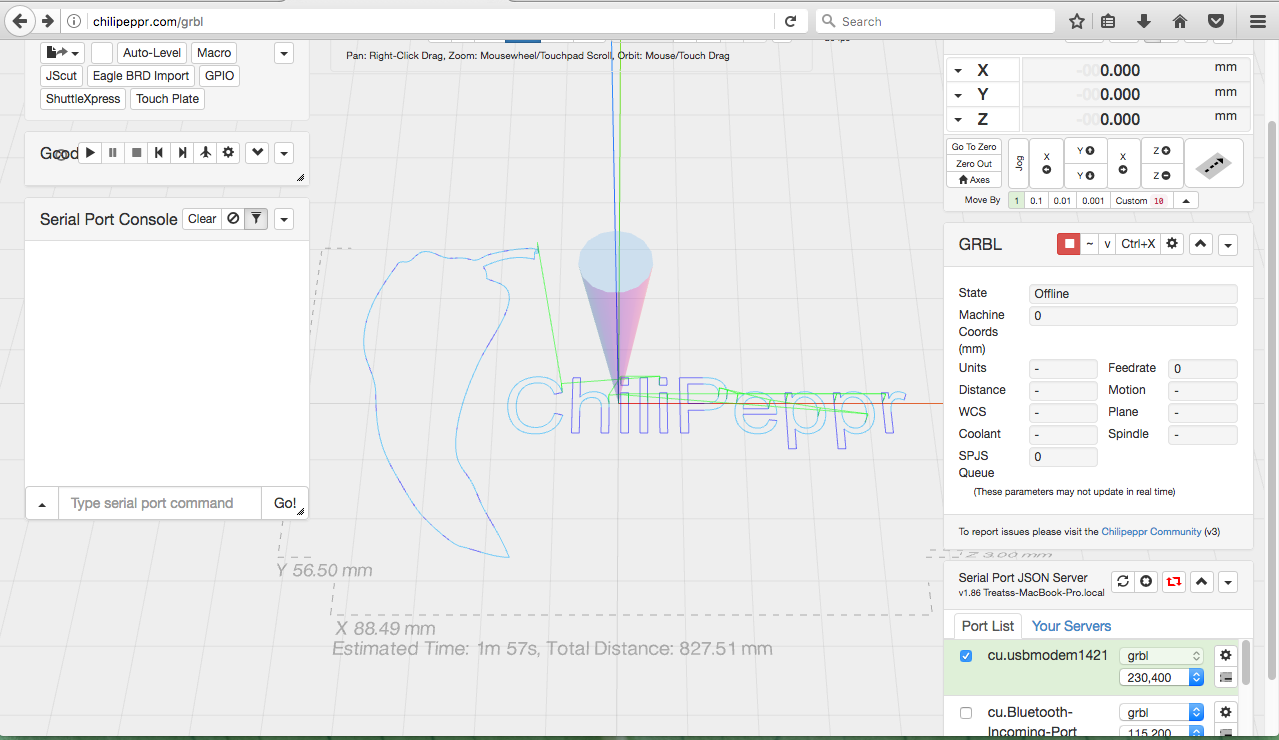The height and width of the screenshot is (740, 1279).
Task: Click the red GRBL stop (feedhold) button
Action: (x=1069, y=244)
